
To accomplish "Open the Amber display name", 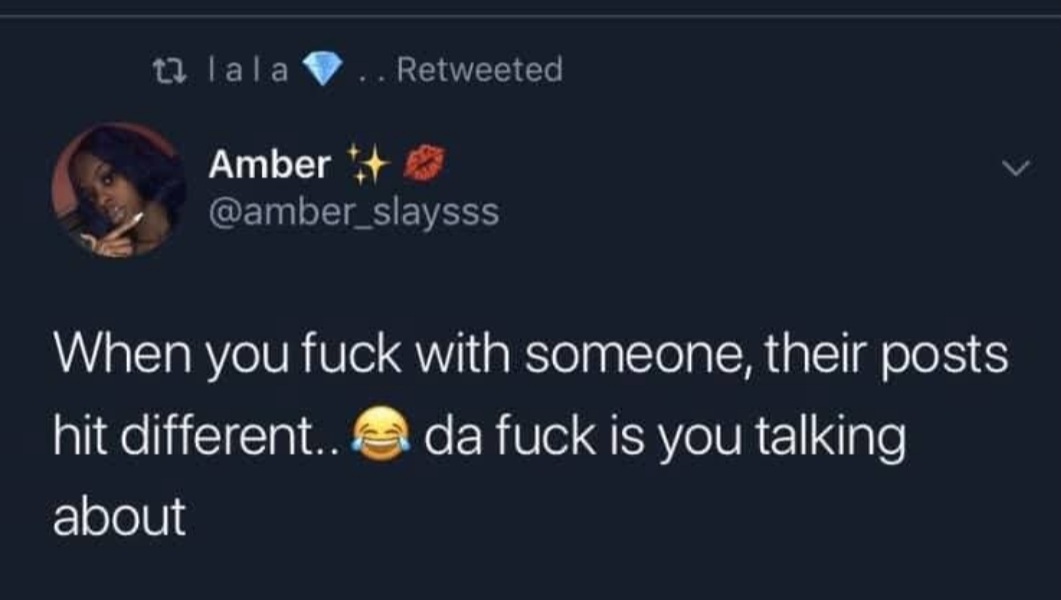I will (x=269, y=164).
